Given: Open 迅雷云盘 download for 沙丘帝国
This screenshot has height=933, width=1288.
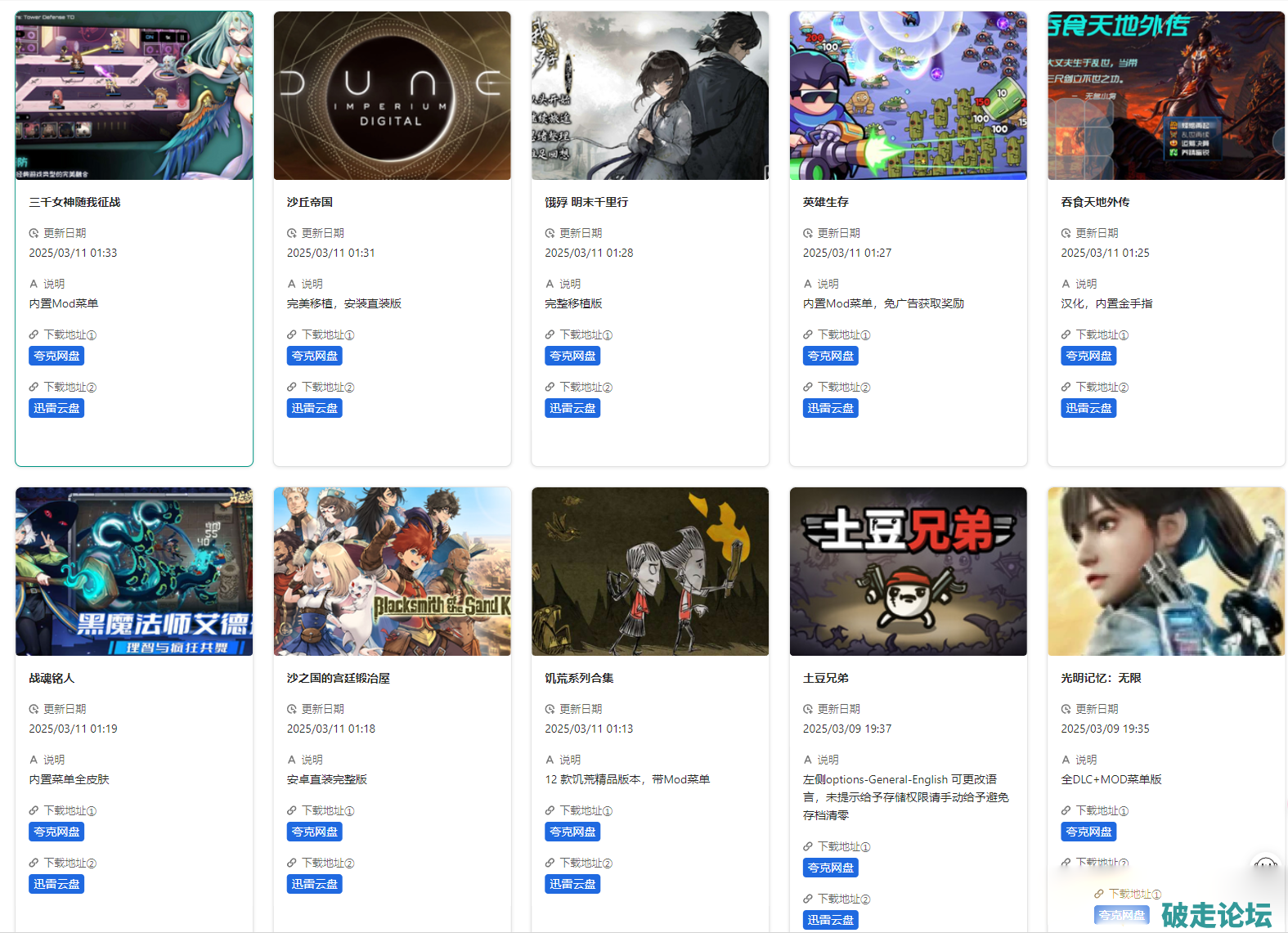Looking at the screenshot, I should coord(315,409).
